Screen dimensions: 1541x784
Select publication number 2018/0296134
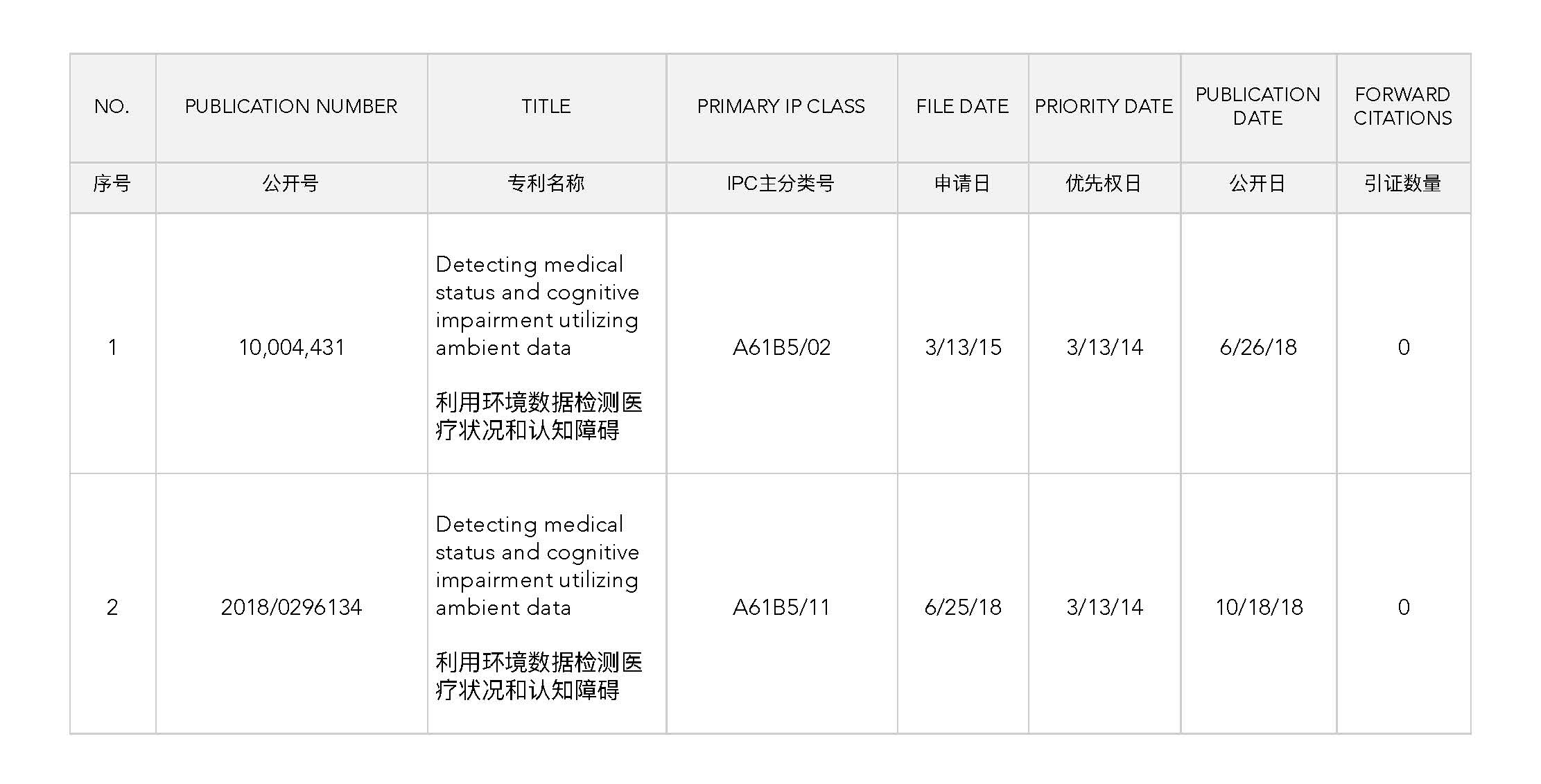[291, 607]
